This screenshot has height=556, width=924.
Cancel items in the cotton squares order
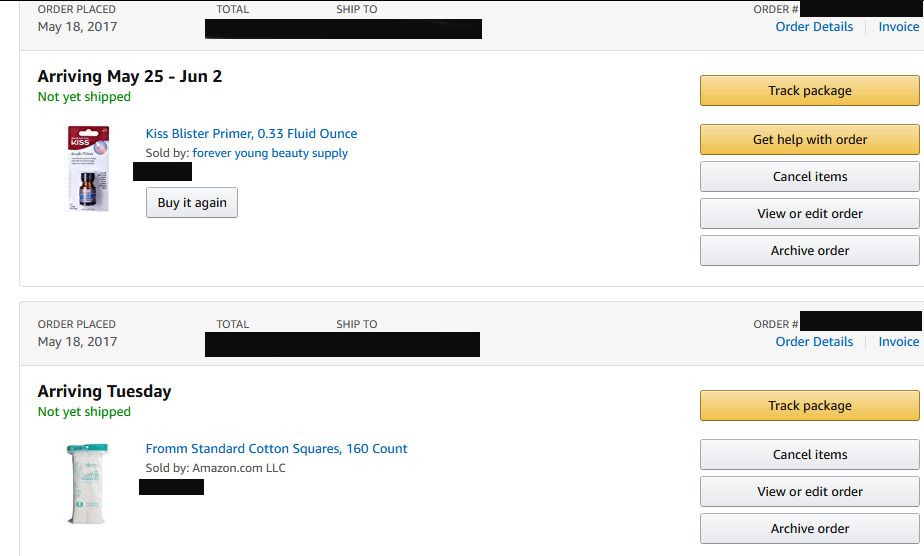tap(809, 455)
